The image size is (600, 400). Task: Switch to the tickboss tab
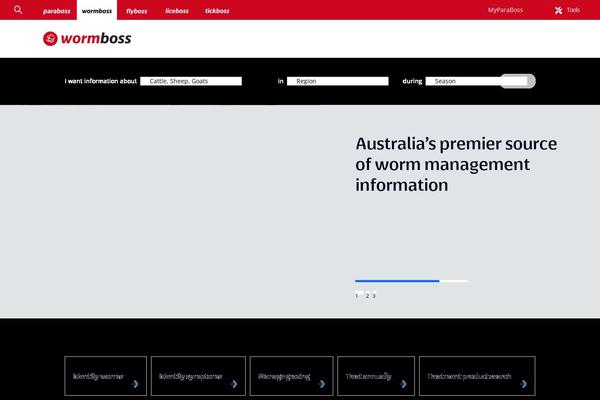[217, 11]
